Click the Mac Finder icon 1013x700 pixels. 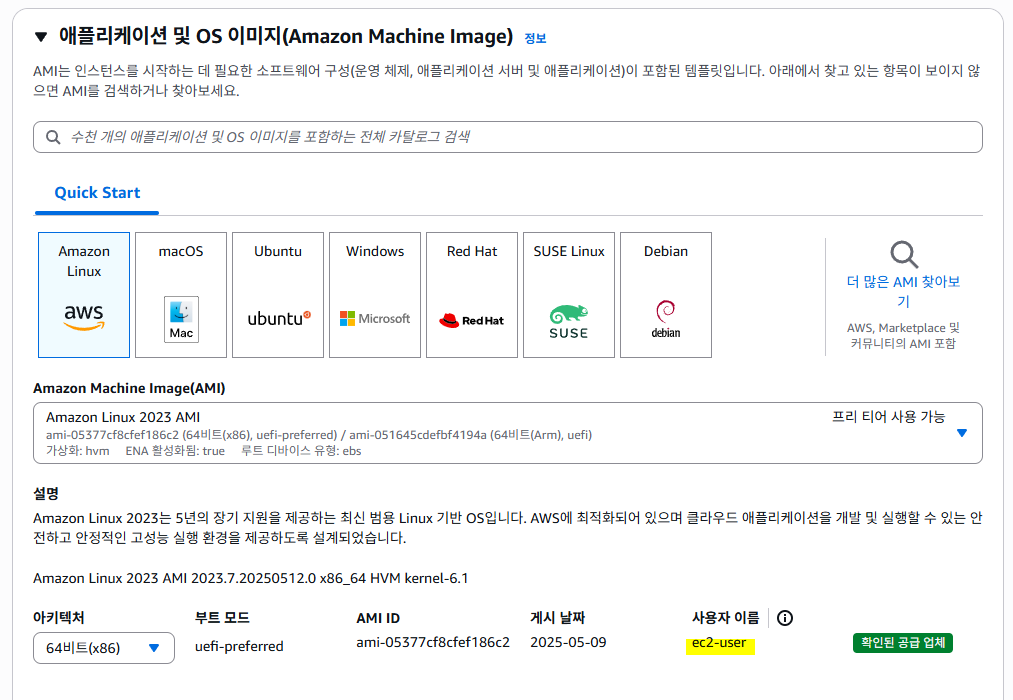(181, 319)
